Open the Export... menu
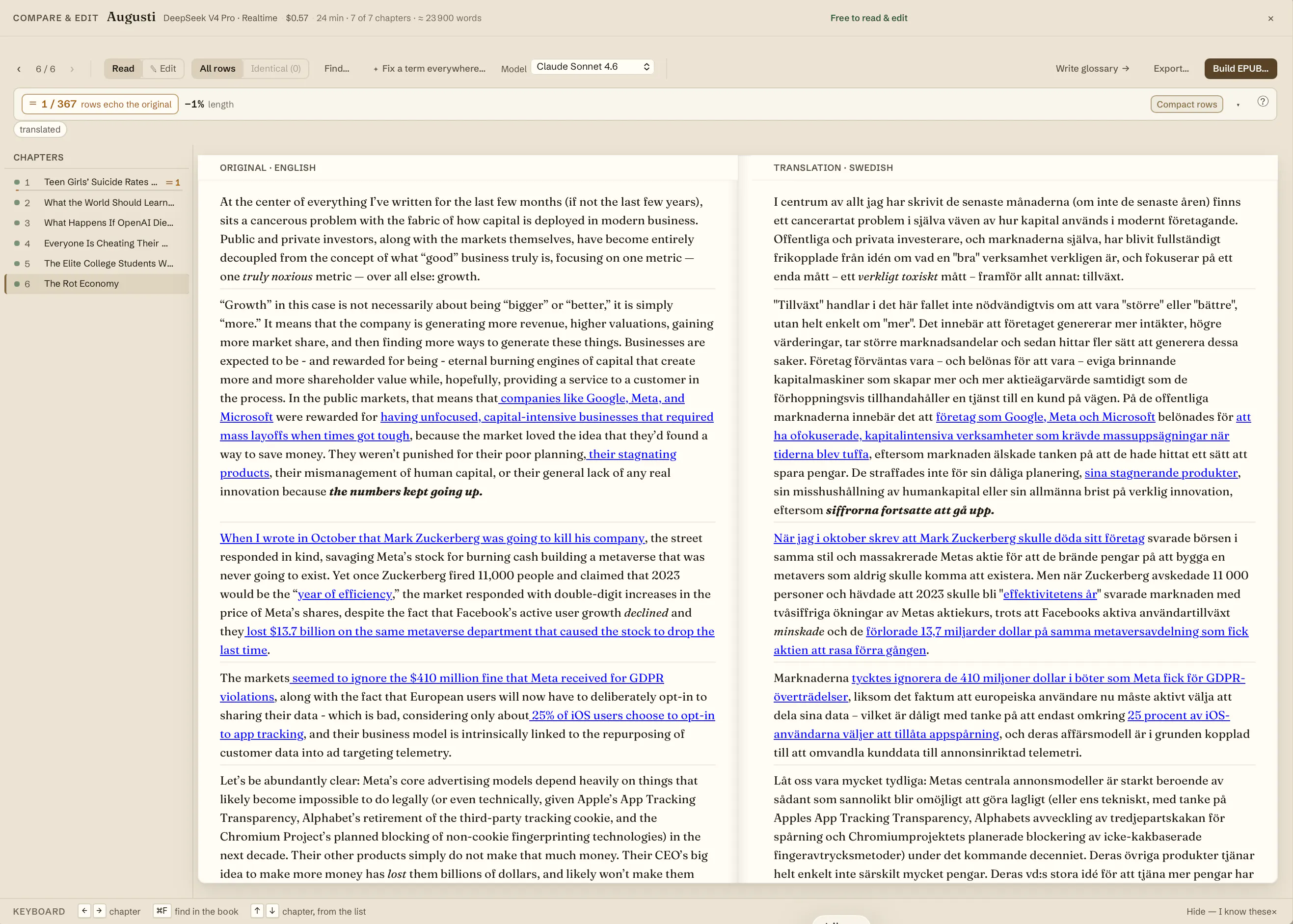Image resolution: width=1293 pixels, height=924 pixels. click(1171, 69)
